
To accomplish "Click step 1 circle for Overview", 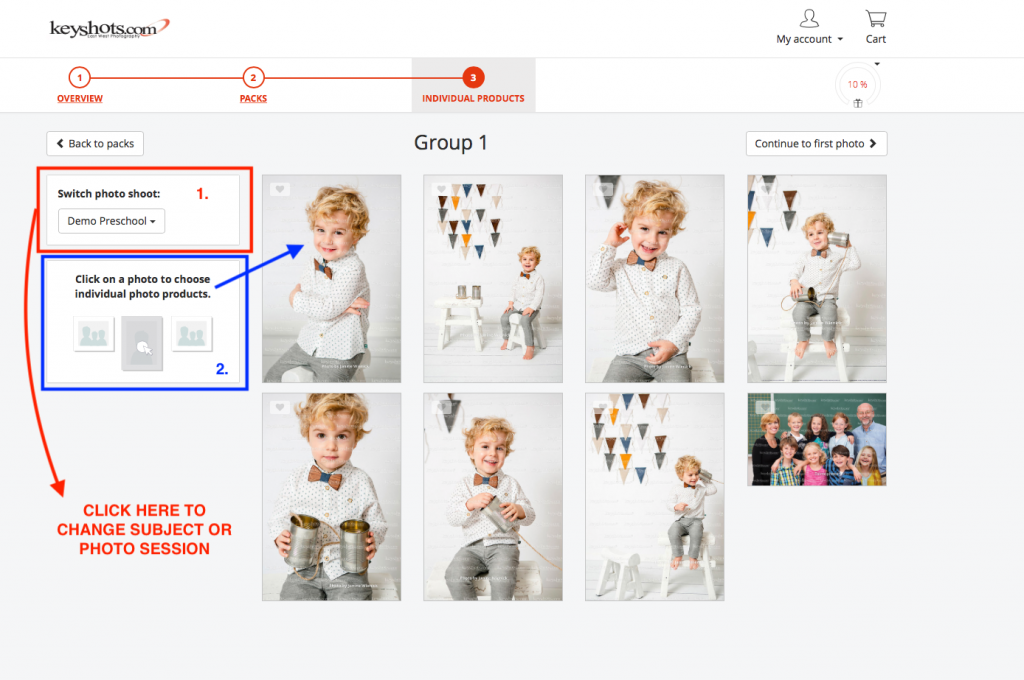I will [x=79, y=77].
